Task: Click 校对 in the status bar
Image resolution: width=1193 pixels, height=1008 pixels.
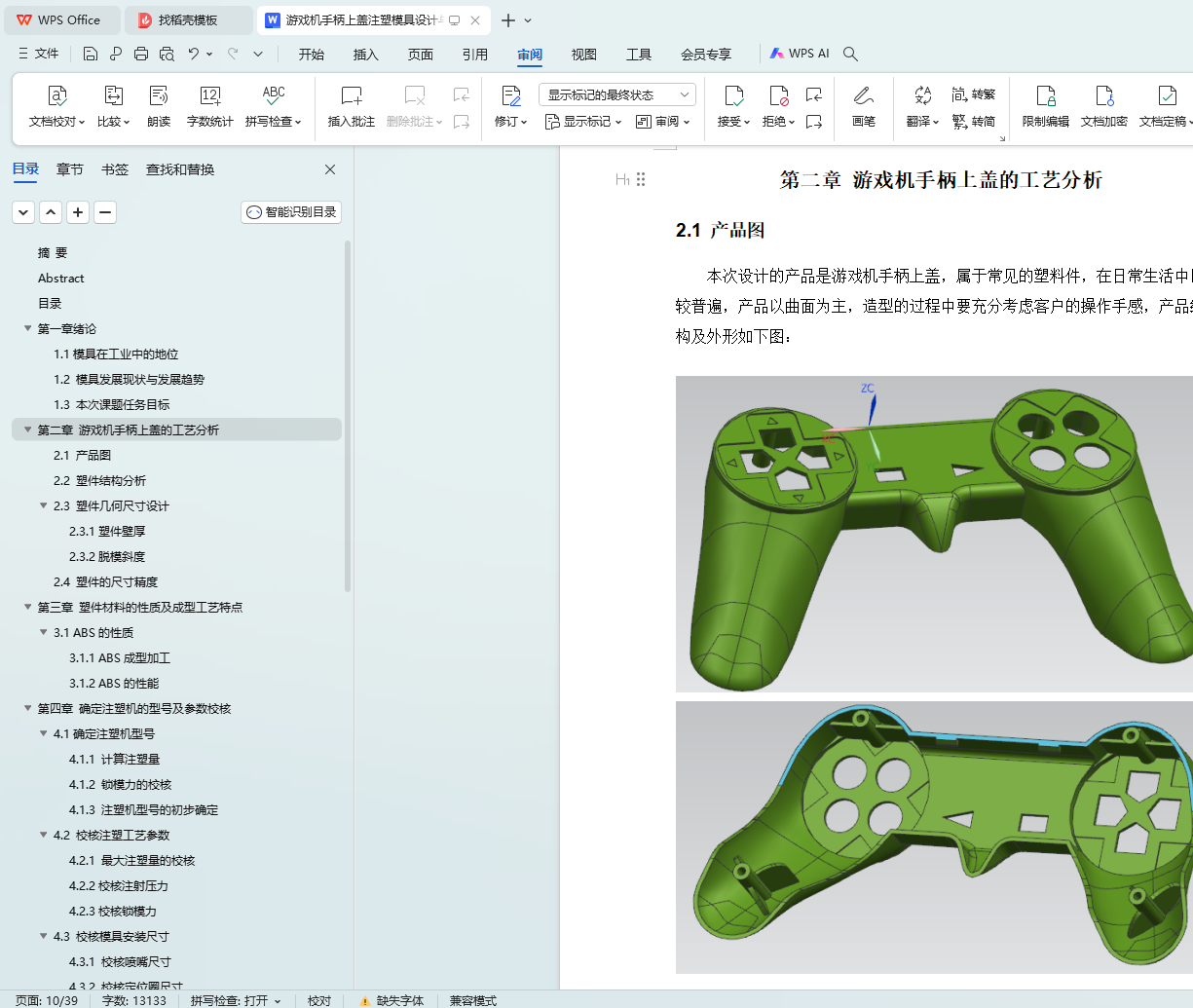Action: (x=319, y=1000)
